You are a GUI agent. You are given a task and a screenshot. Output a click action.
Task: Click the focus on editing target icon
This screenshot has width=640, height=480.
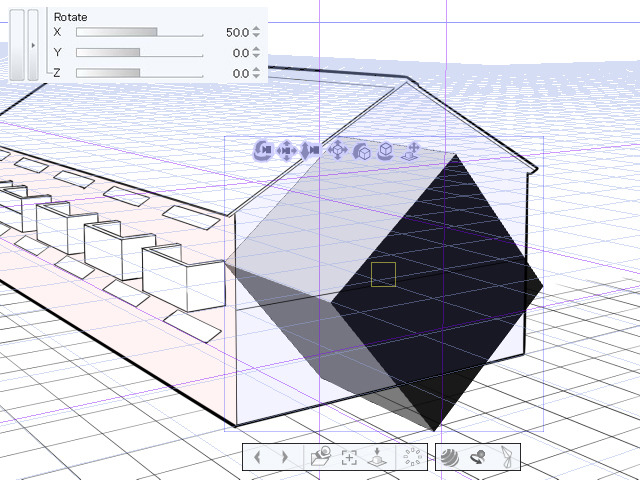[349, 457]
